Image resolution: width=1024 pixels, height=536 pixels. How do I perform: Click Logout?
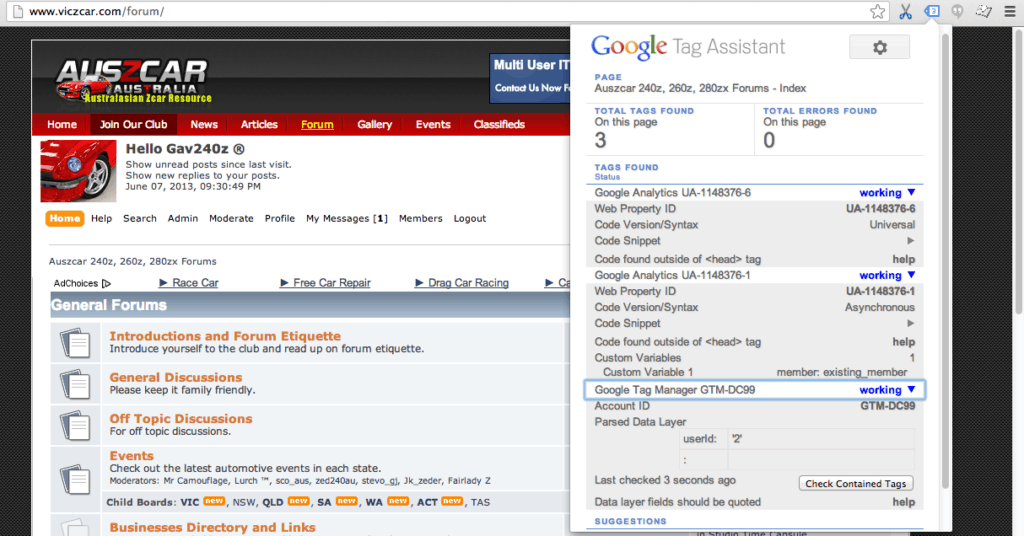470,219
